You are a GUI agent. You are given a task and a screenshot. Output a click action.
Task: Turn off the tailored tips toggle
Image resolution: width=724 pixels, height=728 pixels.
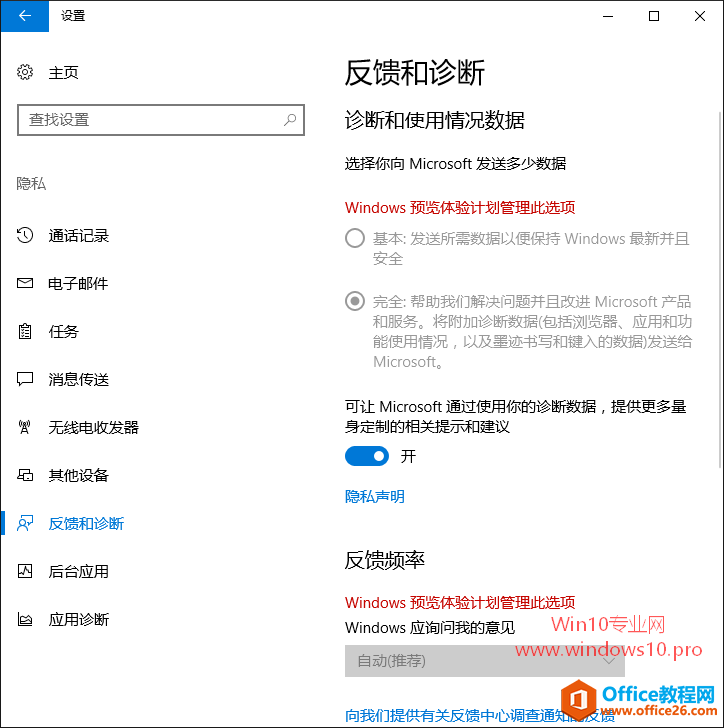click(x=367, y=456)
